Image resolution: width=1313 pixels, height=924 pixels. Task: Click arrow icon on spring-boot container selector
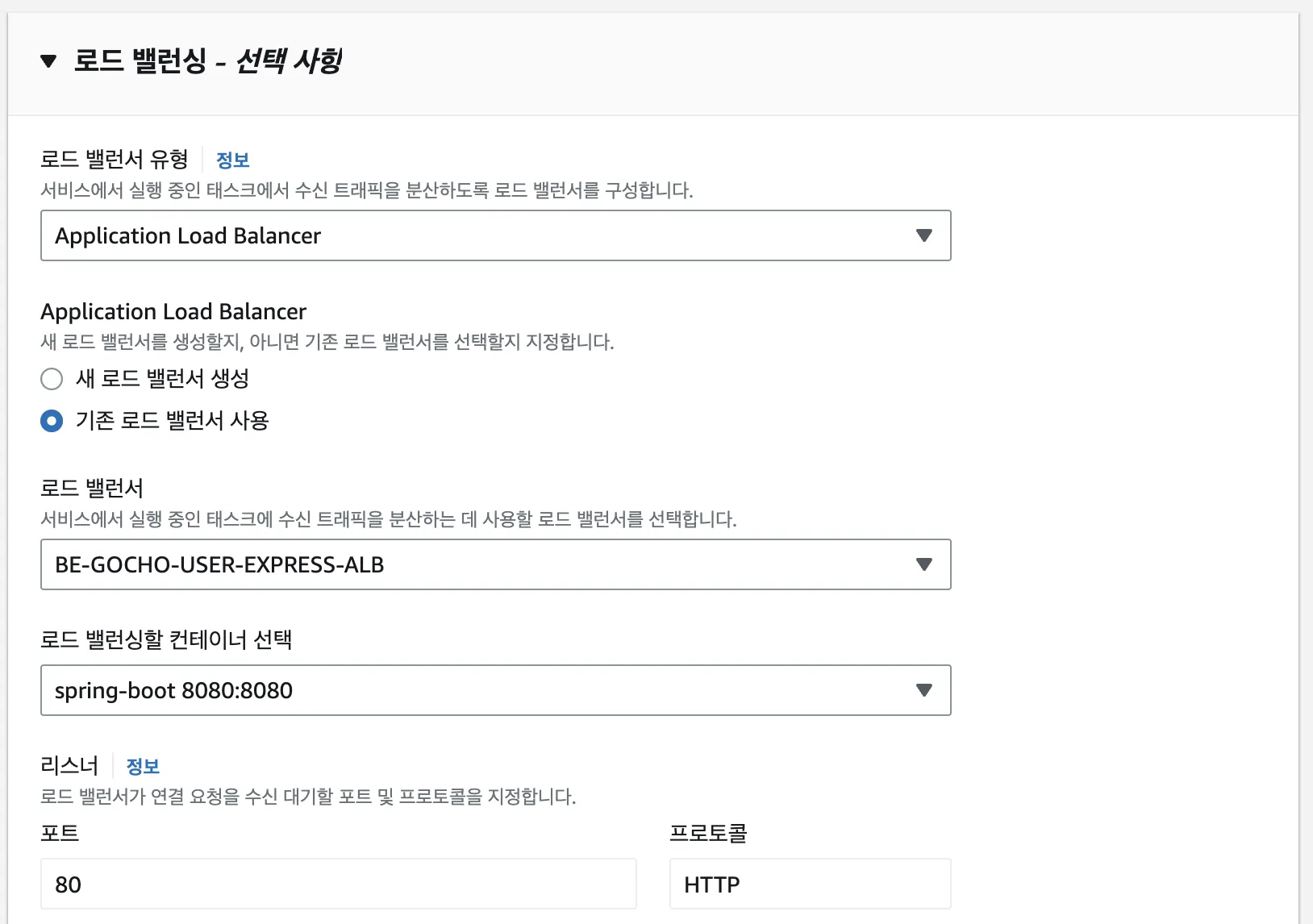(x=924, y=690)
